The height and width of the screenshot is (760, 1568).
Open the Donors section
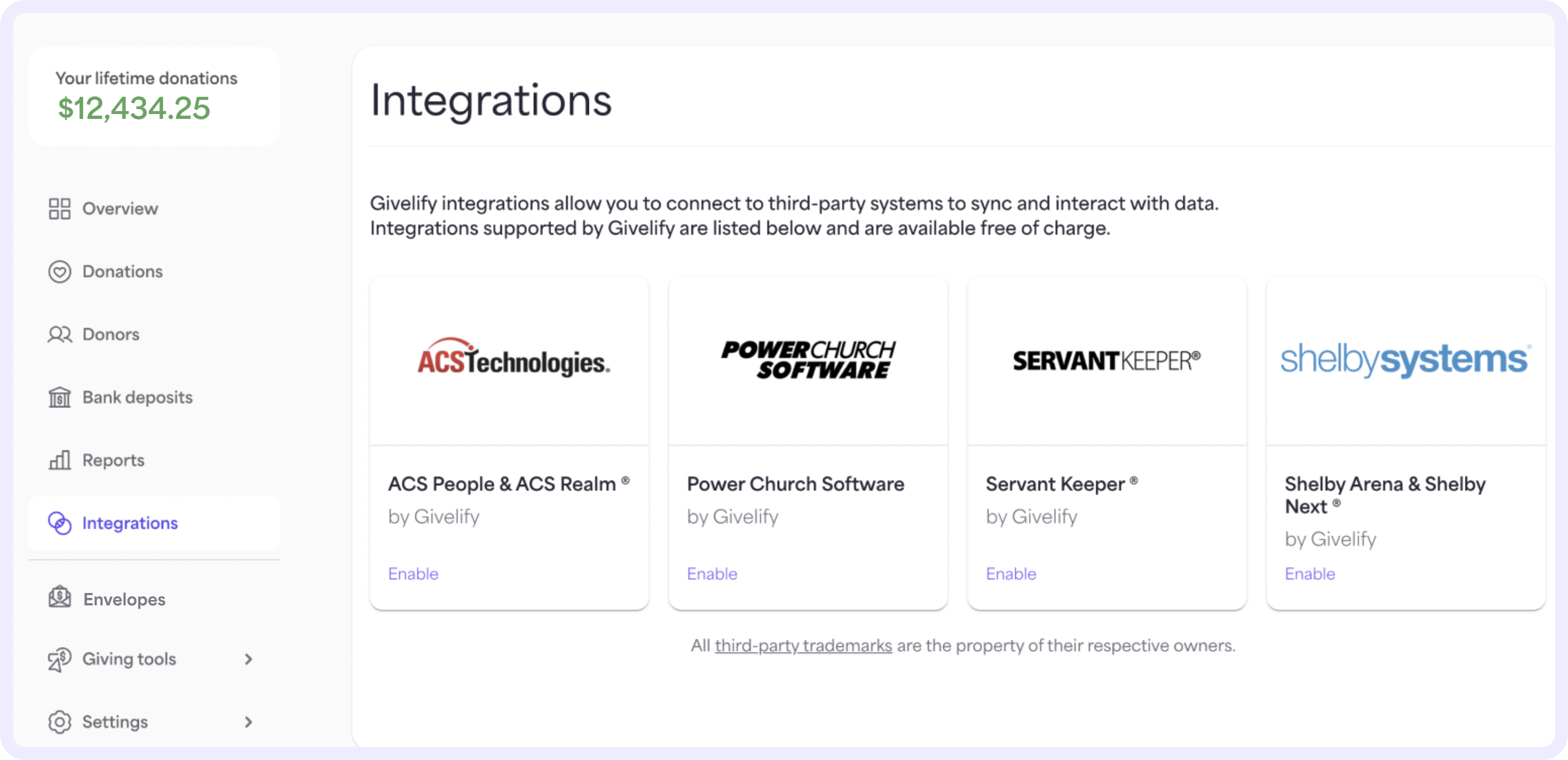click(x=111, y=335)
